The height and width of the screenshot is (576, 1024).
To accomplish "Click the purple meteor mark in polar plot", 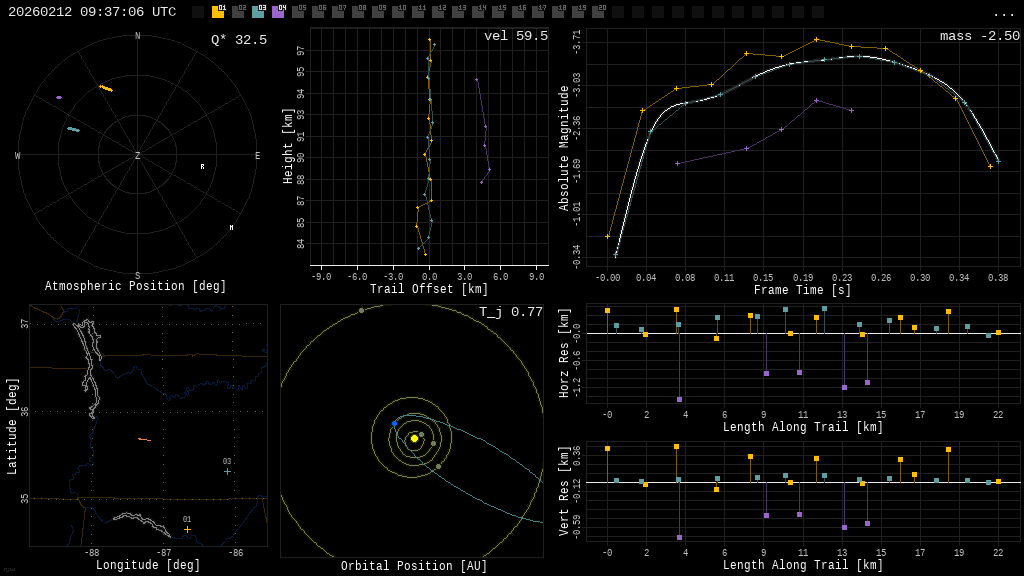I will [59, 98].
